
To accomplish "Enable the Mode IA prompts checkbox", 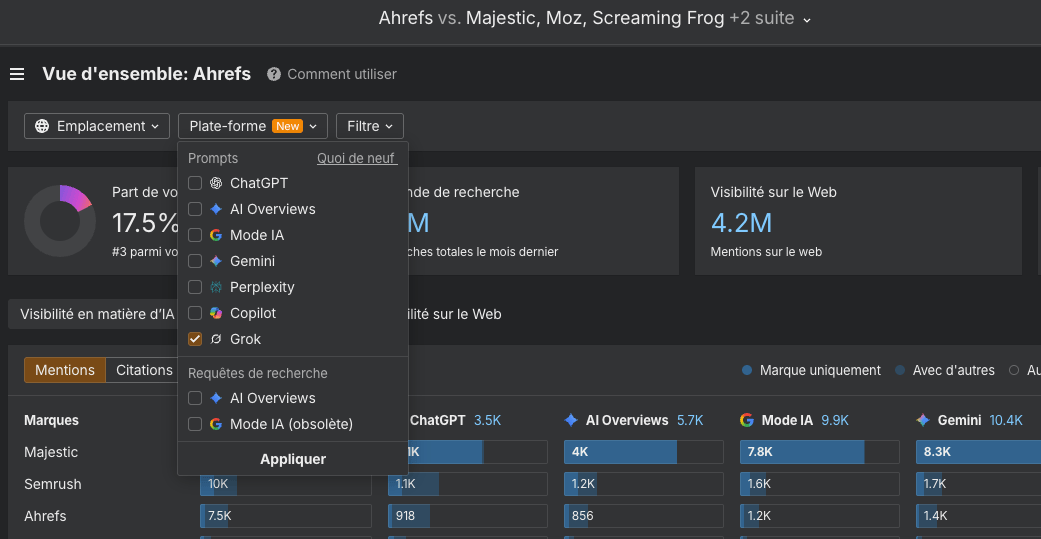I will [195, 235].
